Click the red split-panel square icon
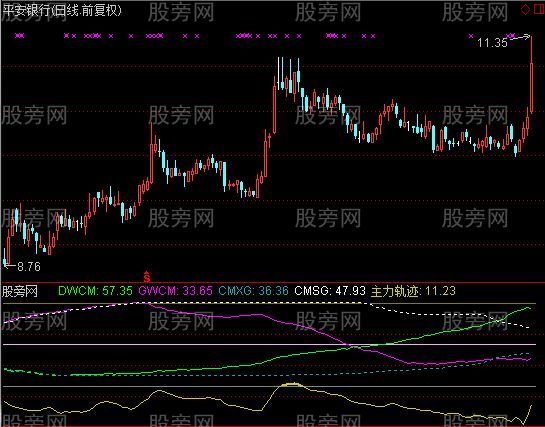Viewport: 545px width, 427px height. pyautogui.click(x=539, y=9)
